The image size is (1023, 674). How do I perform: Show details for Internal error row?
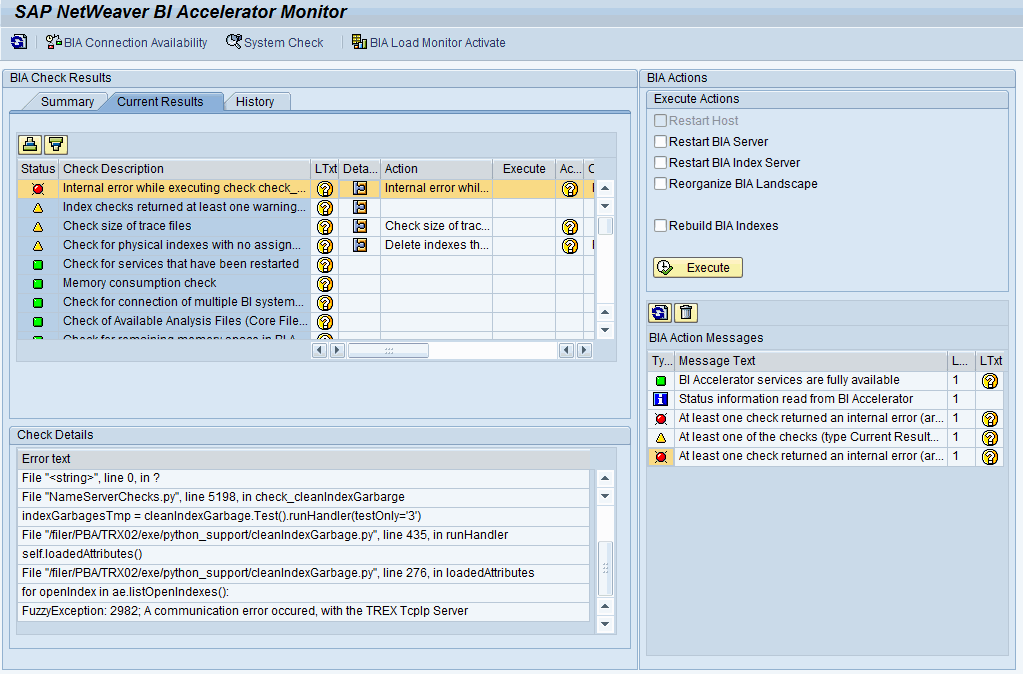(x=359, y=188)
